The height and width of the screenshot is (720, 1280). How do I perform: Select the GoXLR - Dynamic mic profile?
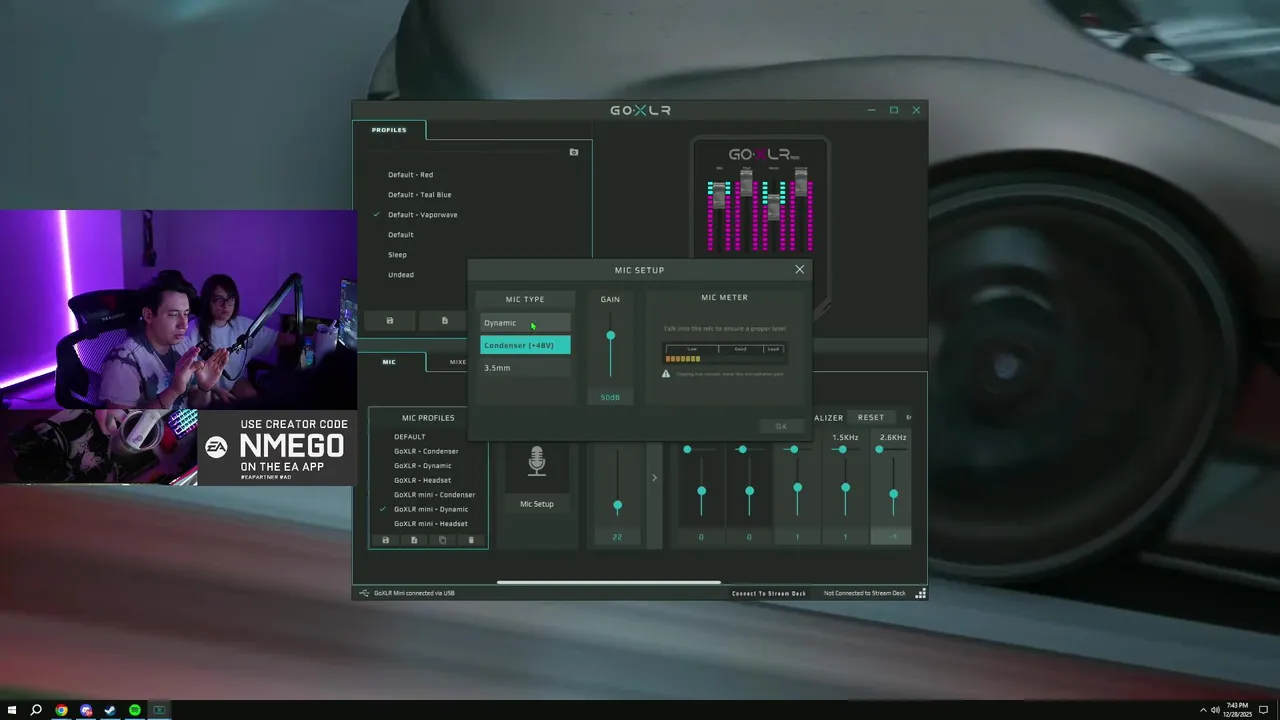(422, 466)
